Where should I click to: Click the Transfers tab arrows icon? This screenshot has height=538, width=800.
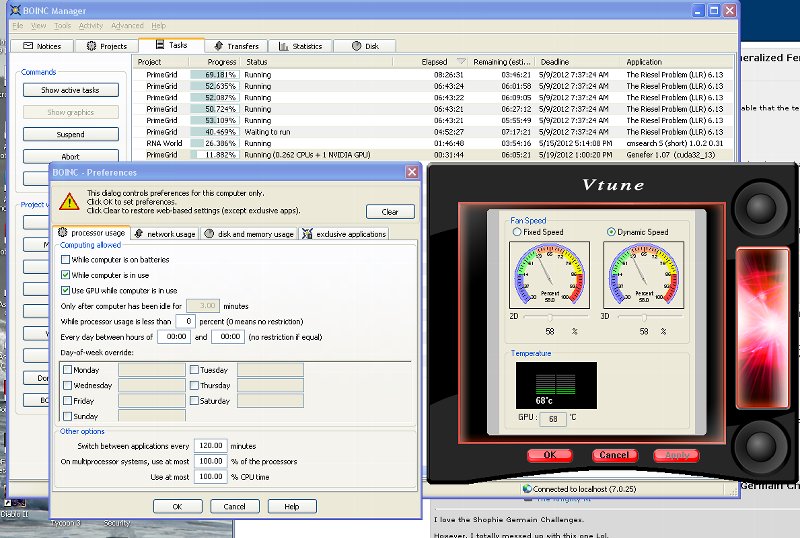(217, 46)
